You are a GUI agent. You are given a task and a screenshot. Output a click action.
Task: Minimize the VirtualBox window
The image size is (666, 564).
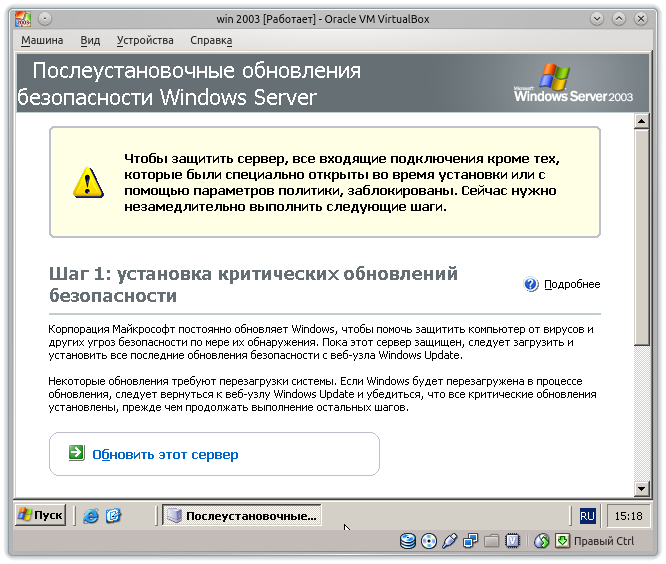[597, 19]
